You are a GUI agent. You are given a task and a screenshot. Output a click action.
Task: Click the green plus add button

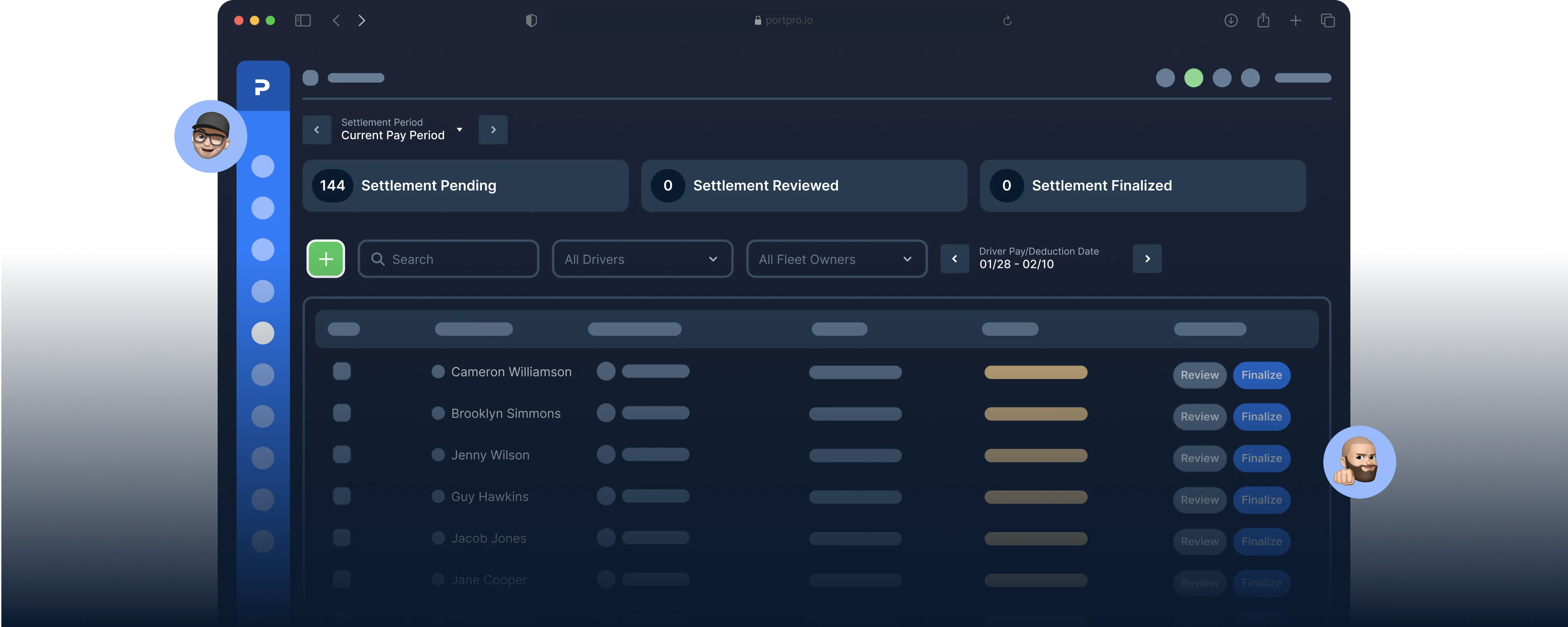(326, 259)
